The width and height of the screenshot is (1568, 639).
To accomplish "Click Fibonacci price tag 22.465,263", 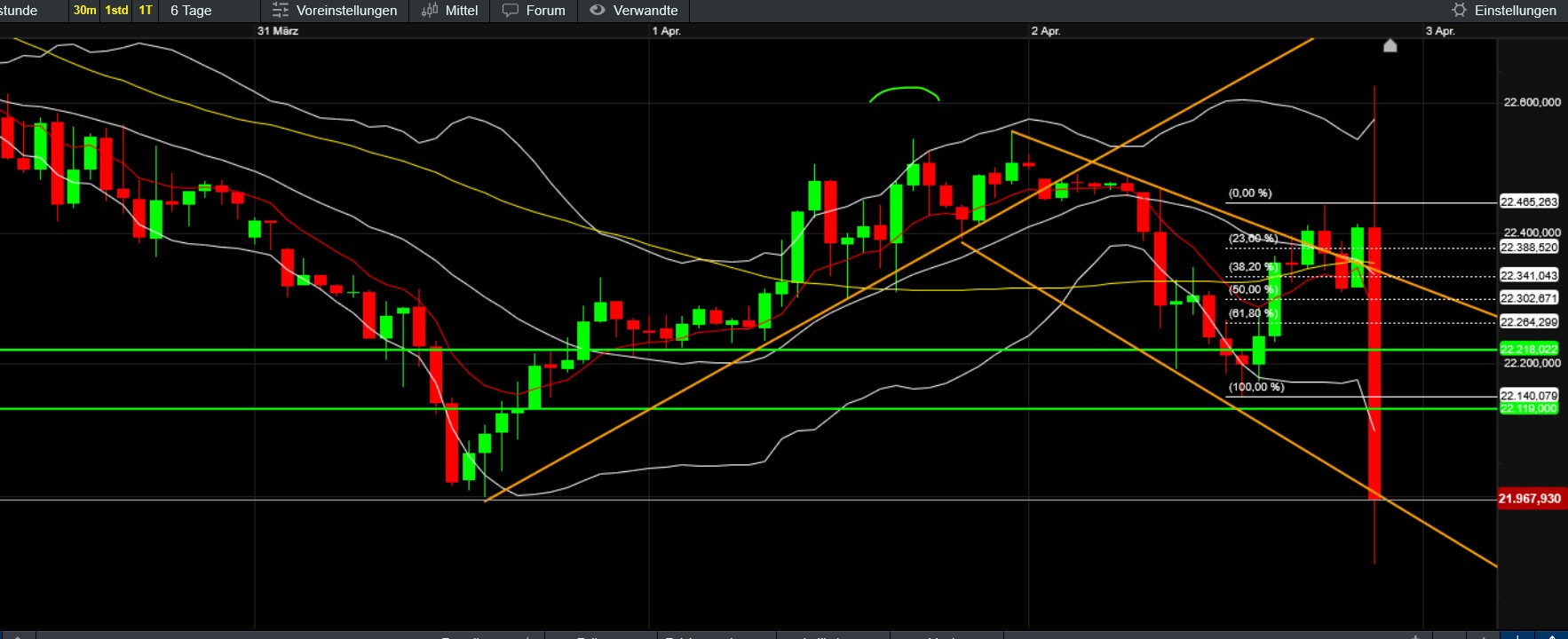I will click(x=1529, y=202).
